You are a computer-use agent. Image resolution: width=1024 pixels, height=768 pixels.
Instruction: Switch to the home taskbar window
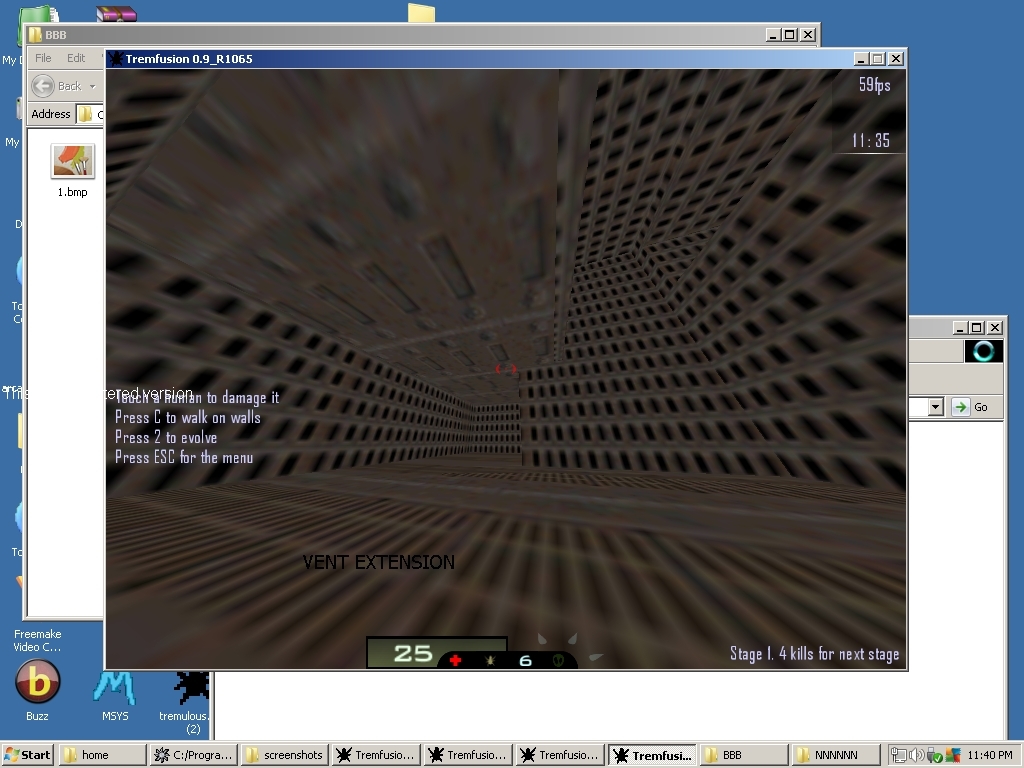click(x=102, y=755)
